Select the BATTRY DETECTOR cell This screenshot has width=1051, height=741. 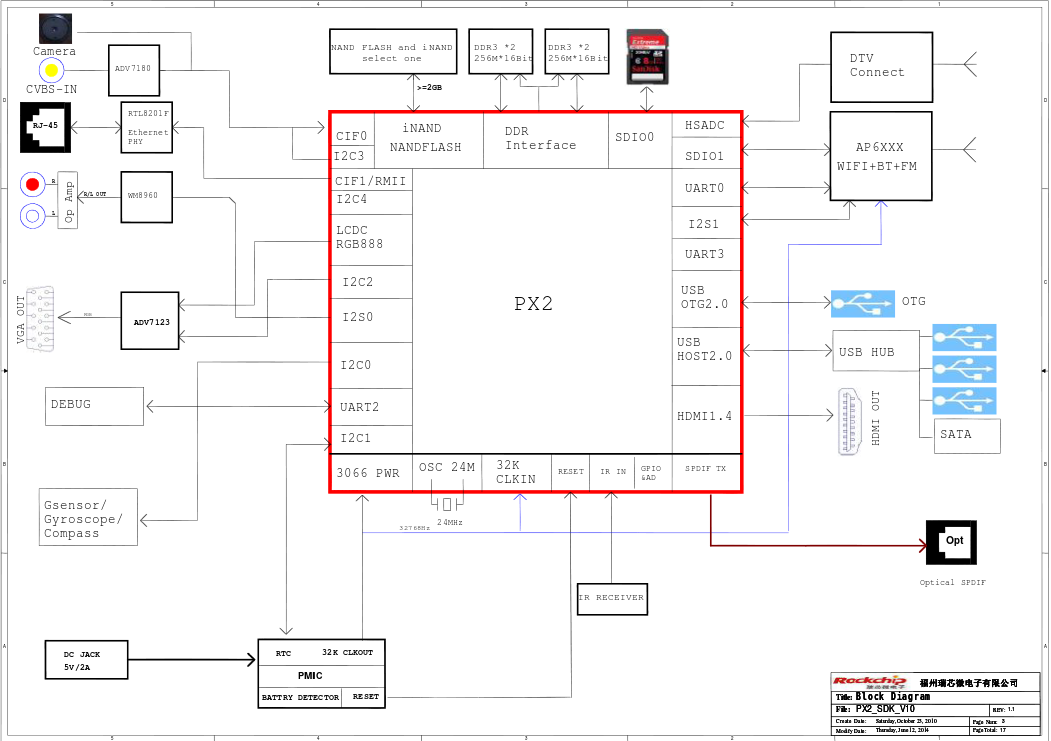[300, 697]
